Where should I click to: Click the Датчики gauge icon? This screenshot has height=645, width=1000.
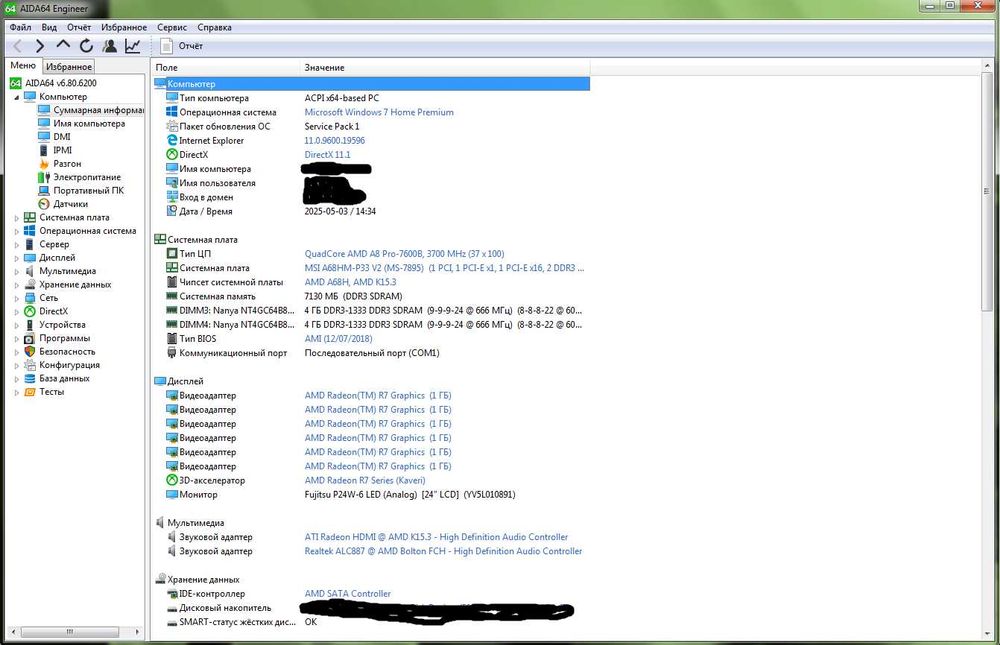click(43, 204)
